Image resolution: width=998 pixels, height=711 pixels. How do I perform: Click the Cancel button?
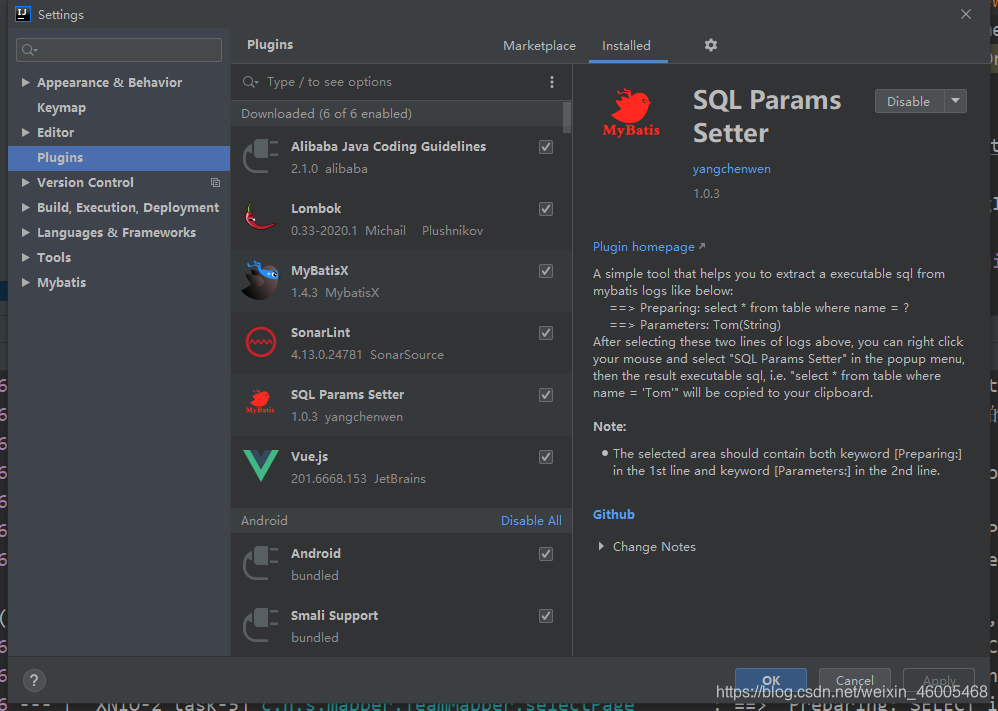point(854,680)
